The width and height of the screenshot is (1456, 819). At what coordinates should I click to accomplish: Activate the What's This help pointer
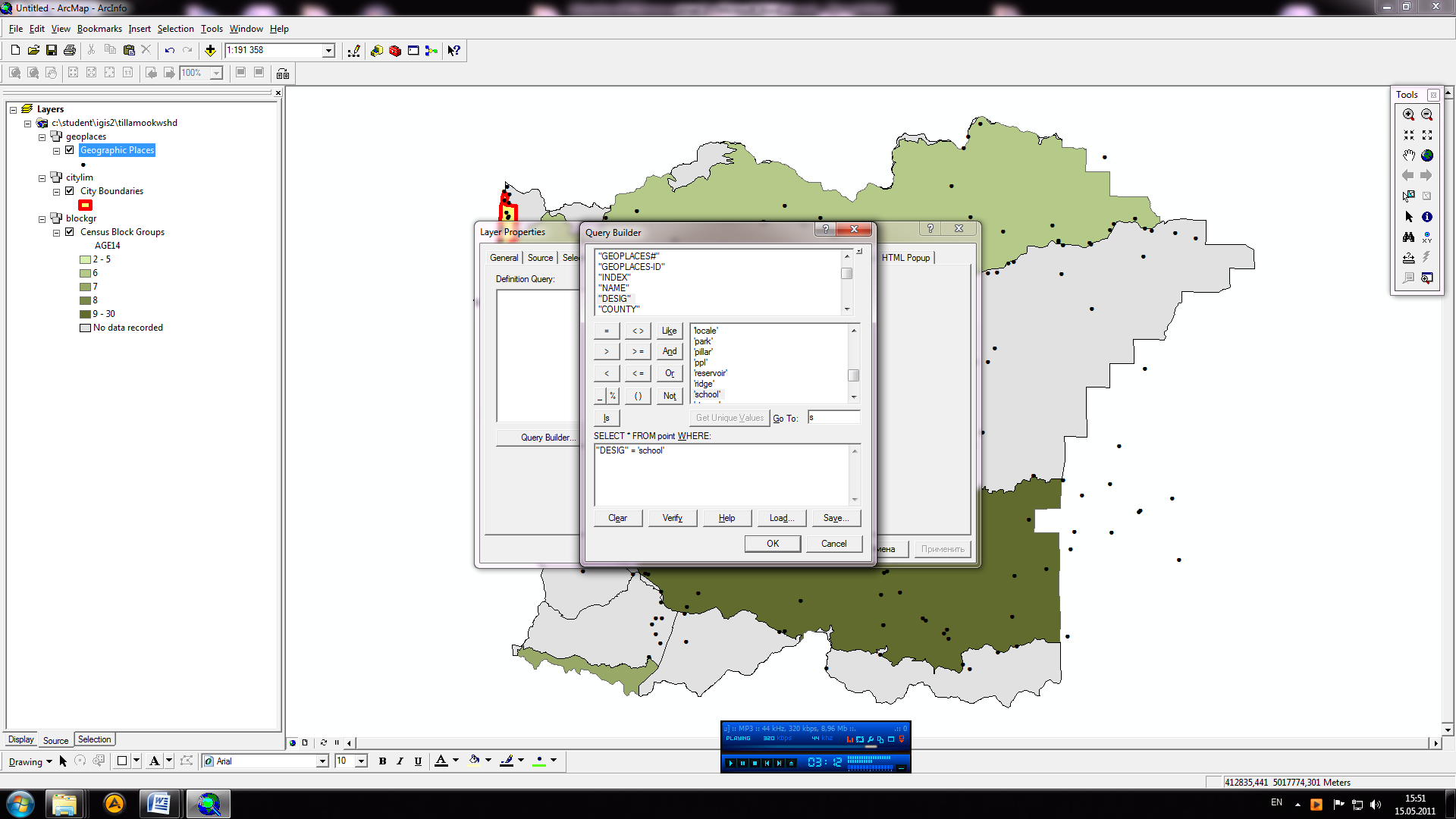tap(454, 51)
